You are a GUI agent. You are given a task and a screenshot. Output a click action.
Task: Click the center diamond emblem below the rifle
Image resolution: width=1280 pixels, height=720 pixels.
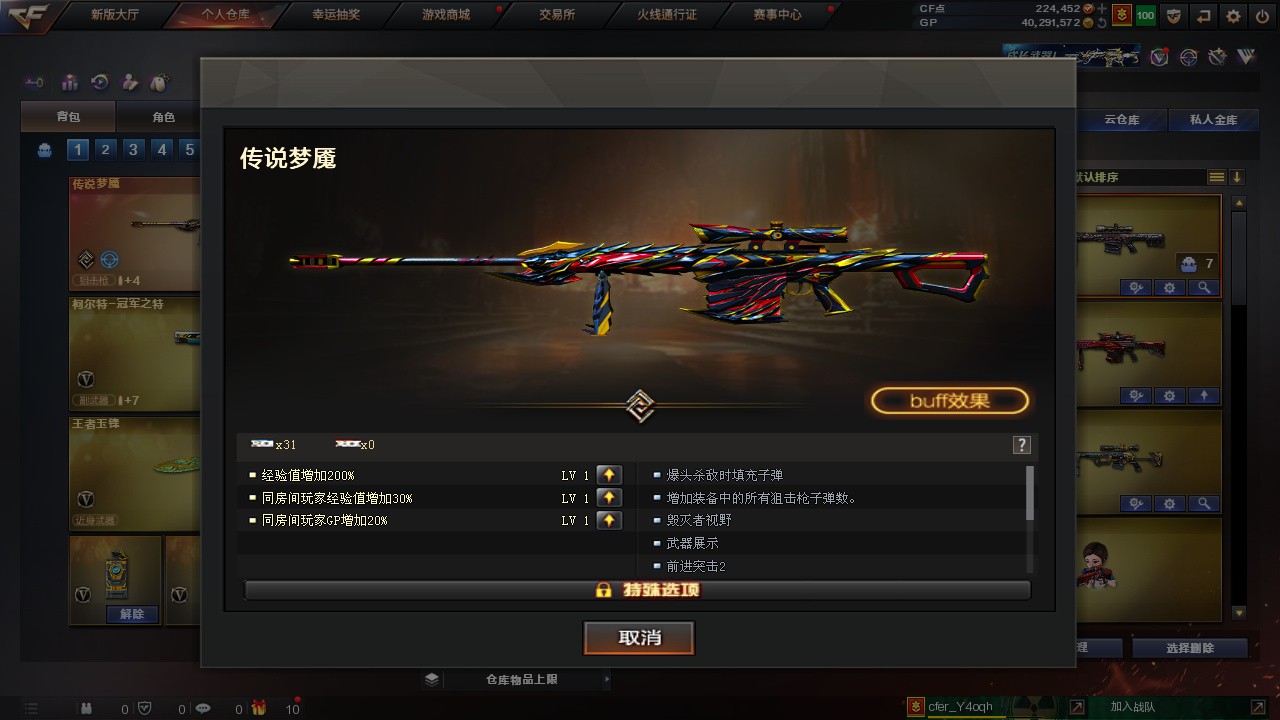(x=640, y=405)
